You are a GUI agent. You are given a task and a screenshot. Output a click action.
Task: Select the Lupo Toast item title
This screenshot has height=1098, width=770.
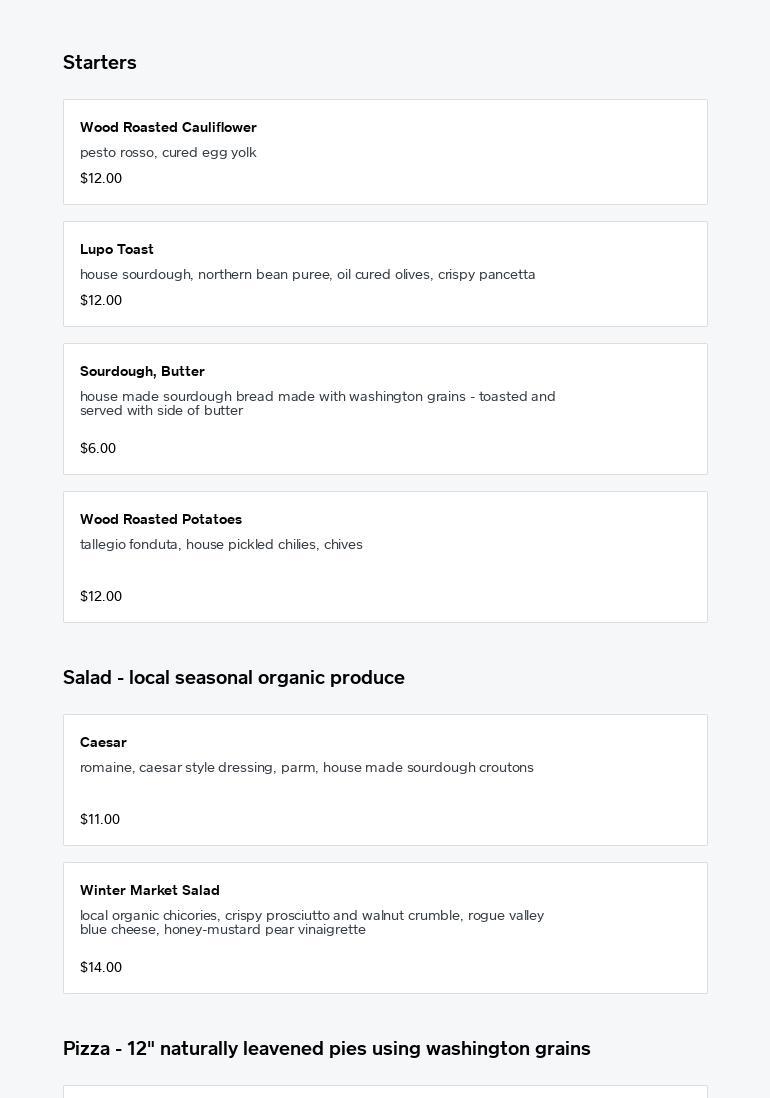(117, 249)
